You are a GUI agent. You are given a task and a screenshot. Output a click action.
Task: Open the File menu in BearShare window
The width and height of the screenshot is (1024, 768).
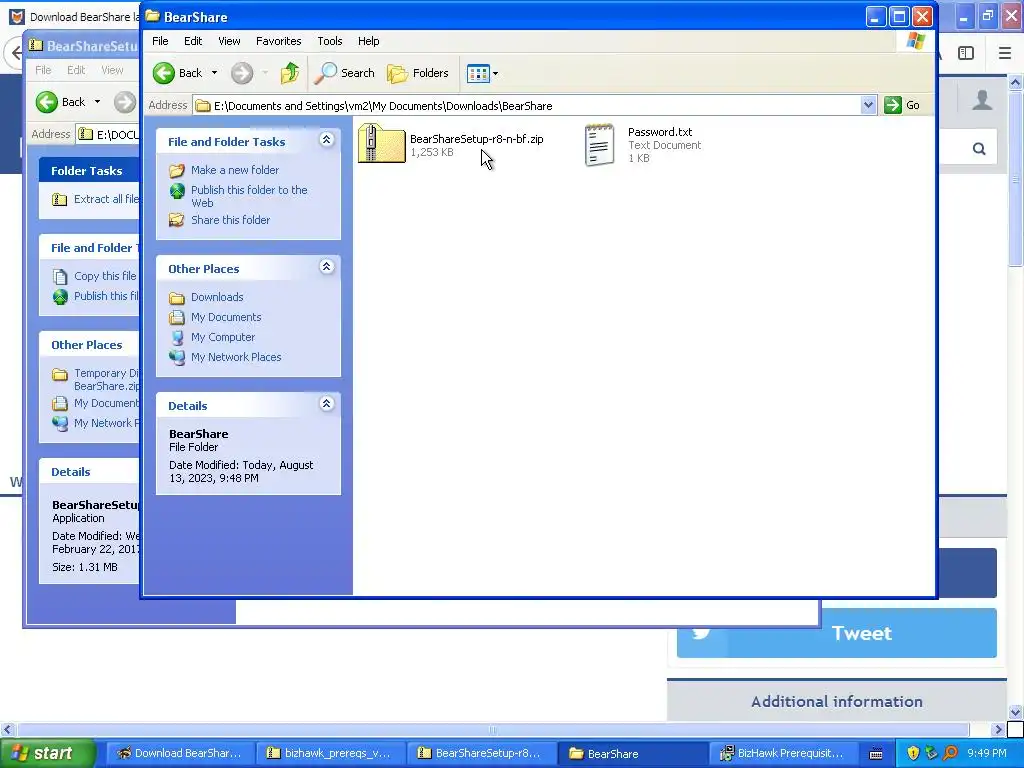point(160,41)
